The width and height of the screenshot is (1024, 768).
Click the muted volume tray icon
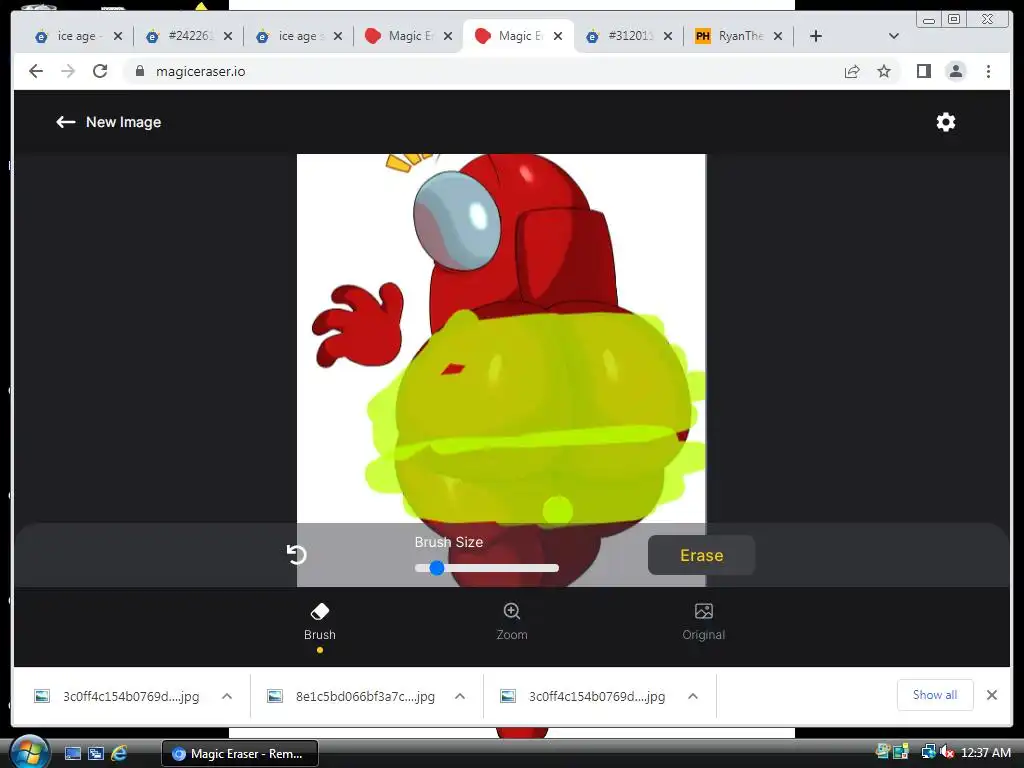pyautogui.click(x=947, y=752)
